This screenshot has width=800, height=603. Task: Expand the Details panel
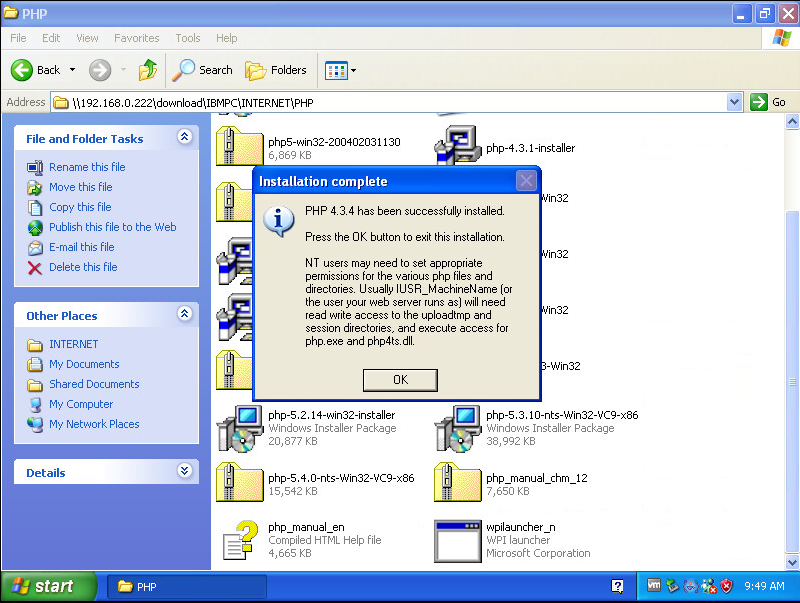coord(184,472)
